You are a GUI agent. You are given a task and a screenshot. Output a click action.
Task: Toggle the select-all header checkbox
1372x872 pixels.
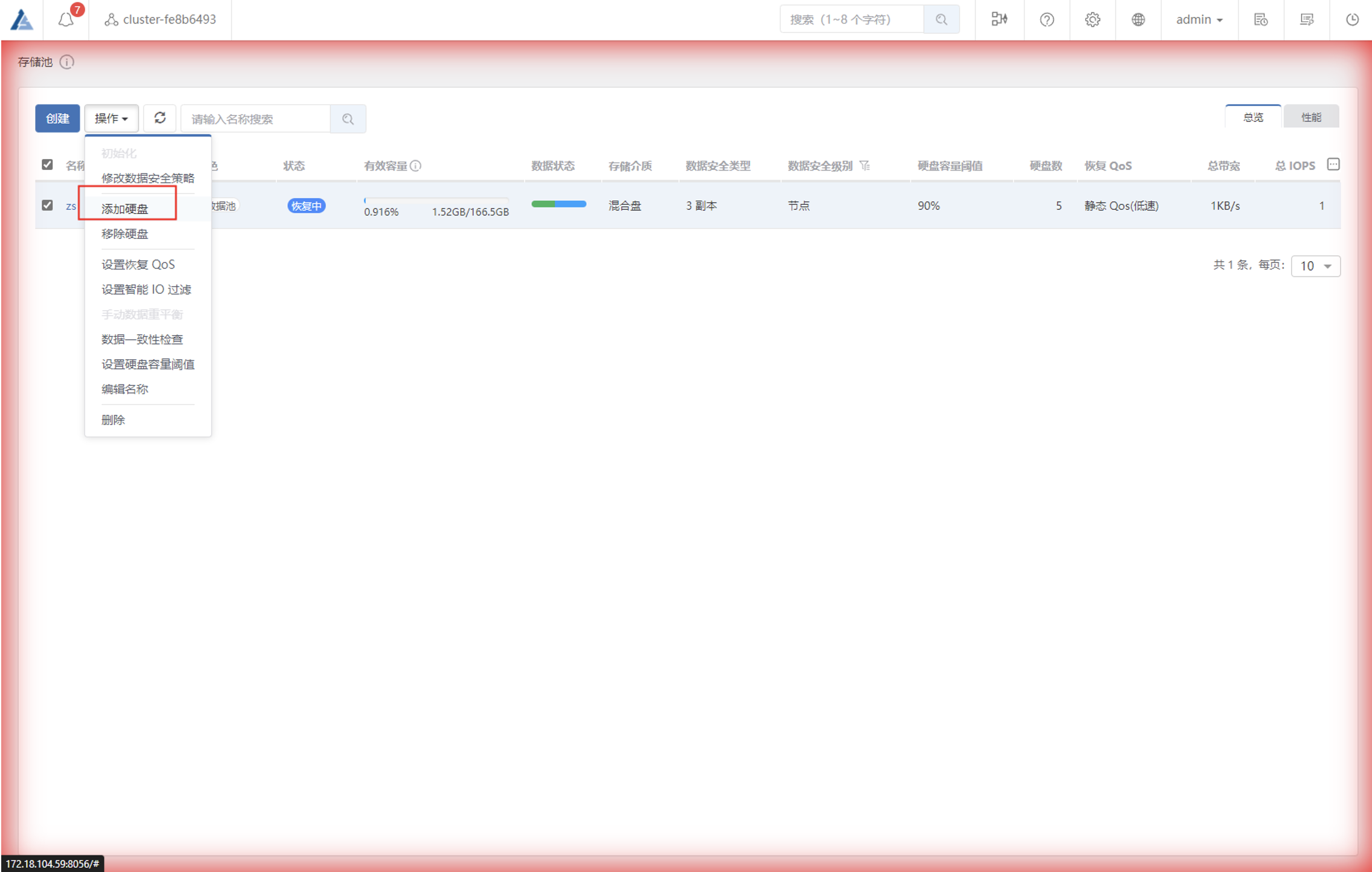[47, 164]
